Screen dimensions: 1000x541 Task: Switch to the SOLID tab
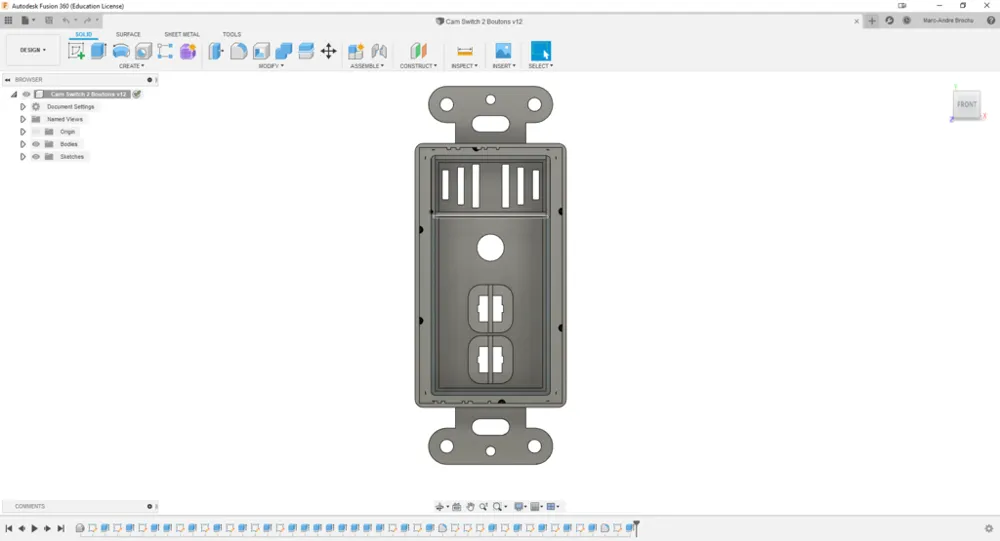click(x=84, y=34)
